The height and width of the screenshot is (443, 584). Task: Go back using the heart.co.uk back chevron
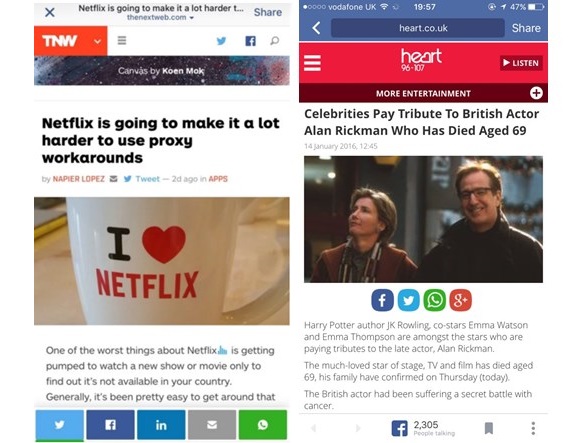316,28
